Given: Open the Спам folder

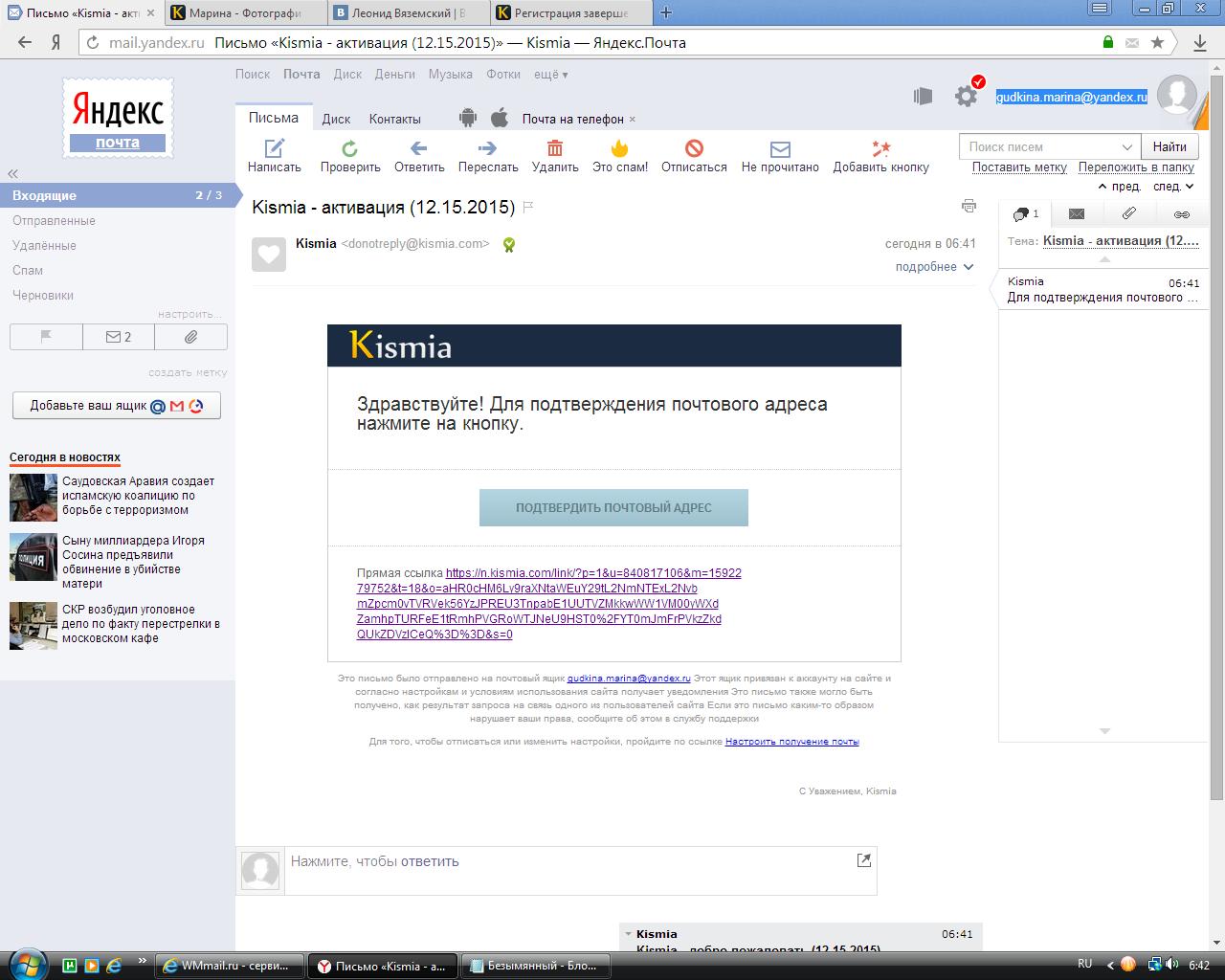Looking at the screenshot, I should pyautogui.click(x=28, y=270).
